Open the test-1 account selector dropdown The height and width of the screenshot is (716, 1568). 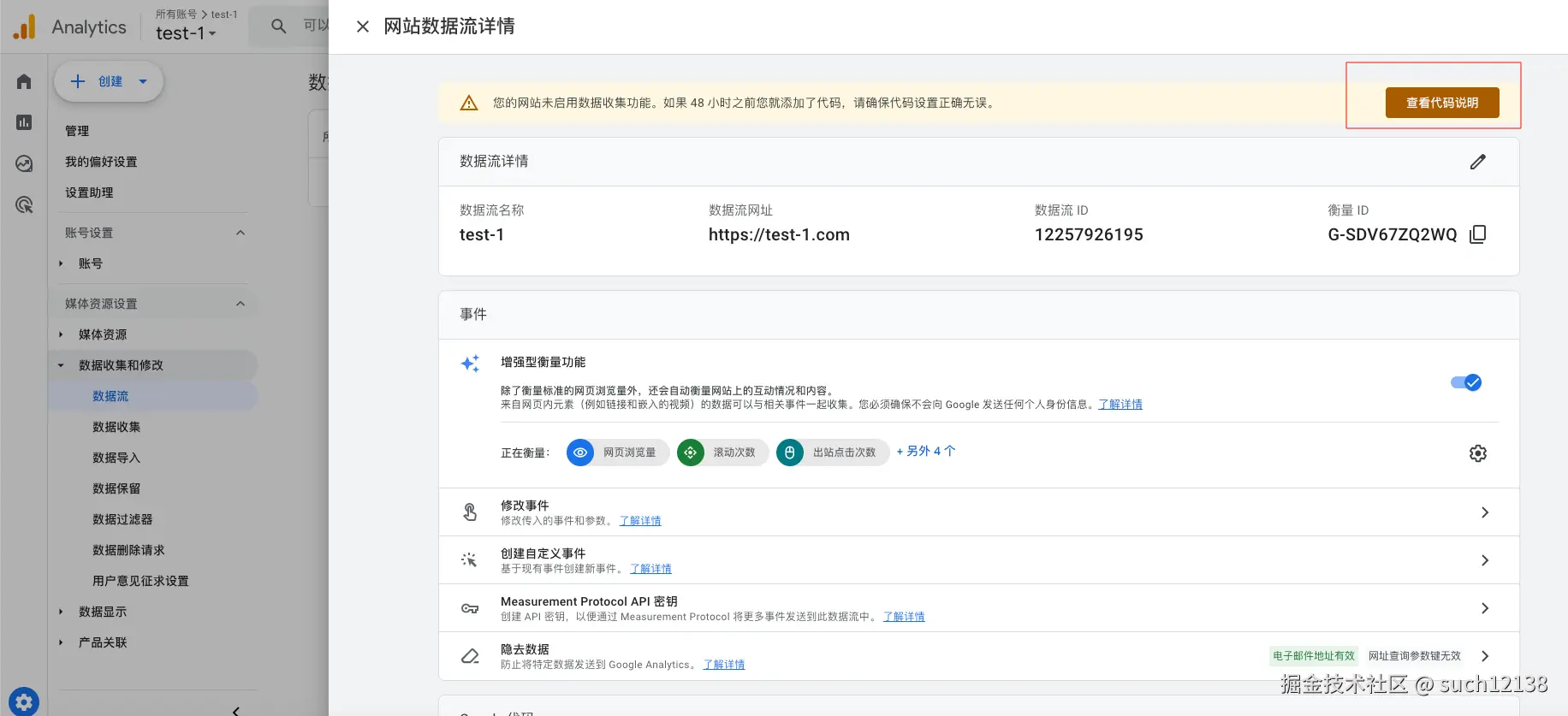(x=186, y=33)
